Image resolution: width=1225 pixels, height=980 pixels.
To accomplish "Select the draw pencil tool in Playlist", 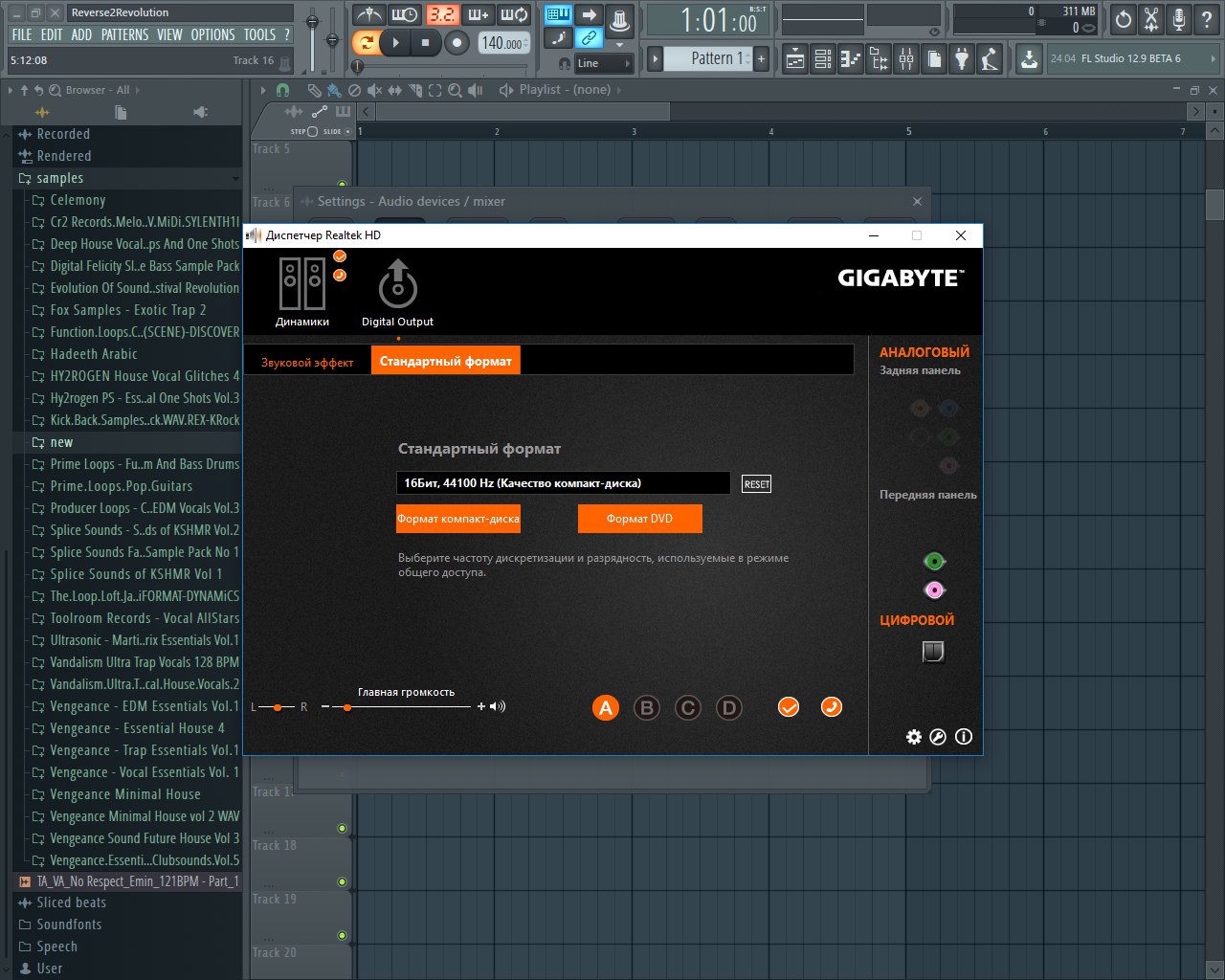I will click(x=314, y=90).
